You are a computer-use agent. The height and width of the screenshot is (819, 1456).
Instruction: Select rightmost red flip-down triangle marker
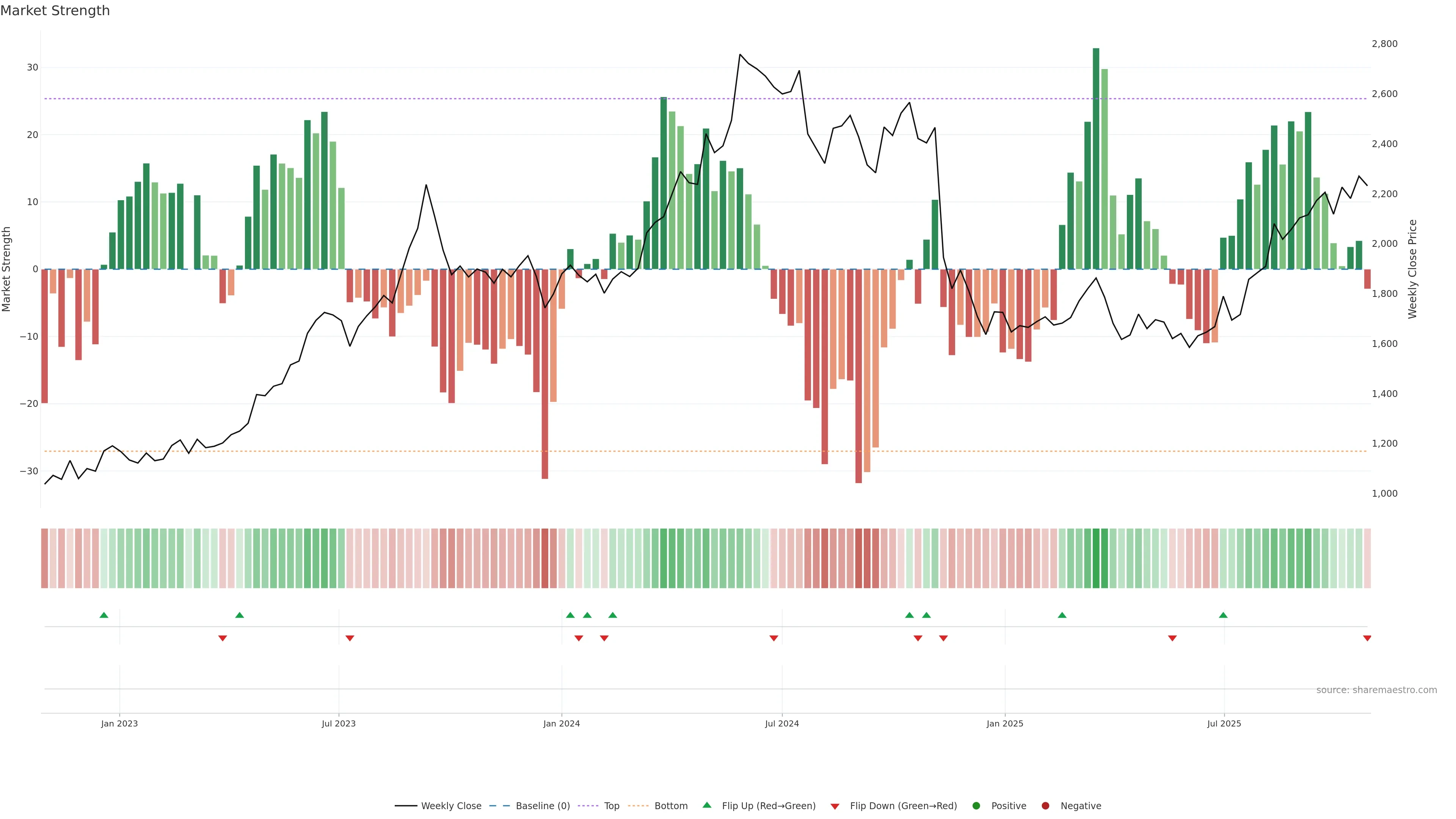(x=1367, y=638)
